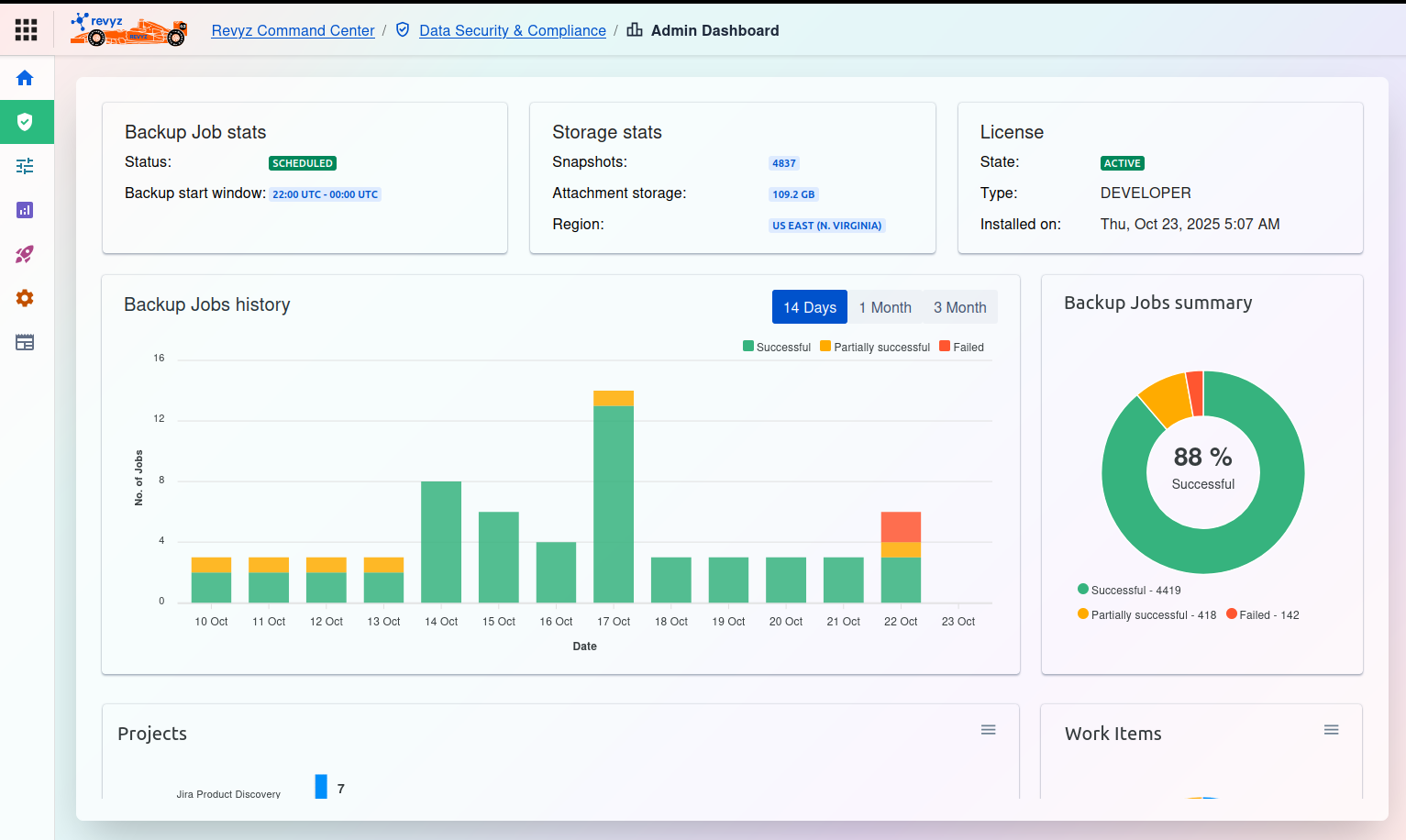This screenshot has width=1406, height=840.
Task: Open the orange gear settings icon
Action: point(25,298)
